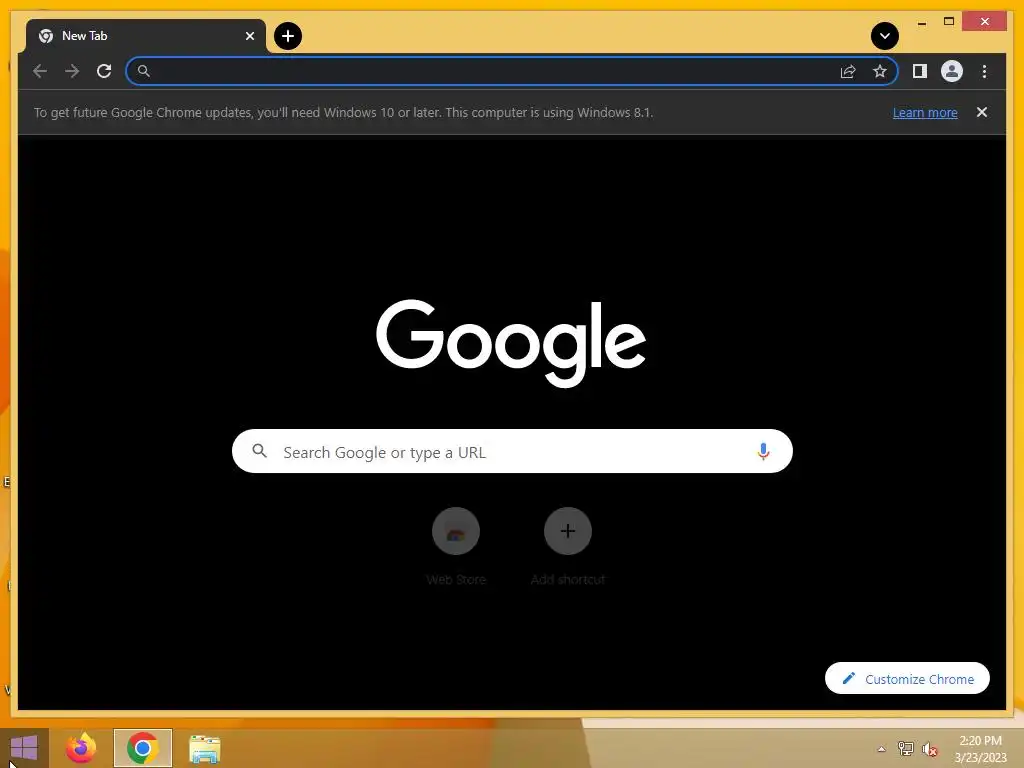This screenshot has height=768, width=1024.
Task: Dismiss the Windows update infobar
Action: tap(982, 112)
